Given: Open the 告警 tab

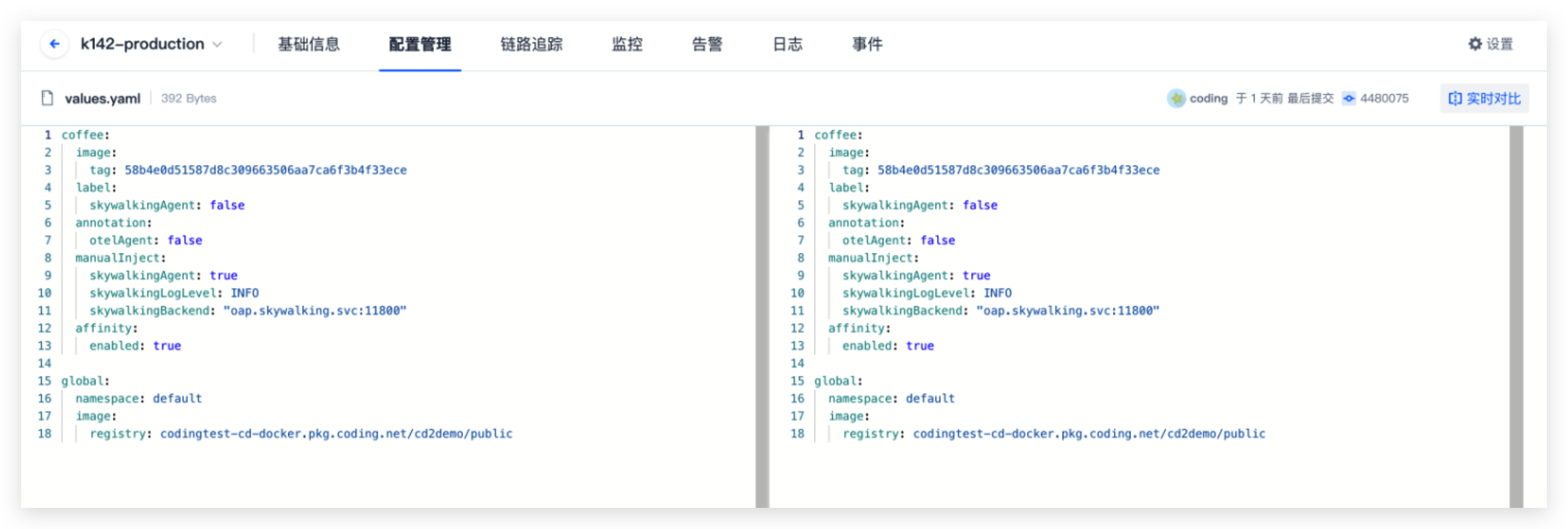Looking at the screenshot, I should pyautogui.click(x=707, y=44).
